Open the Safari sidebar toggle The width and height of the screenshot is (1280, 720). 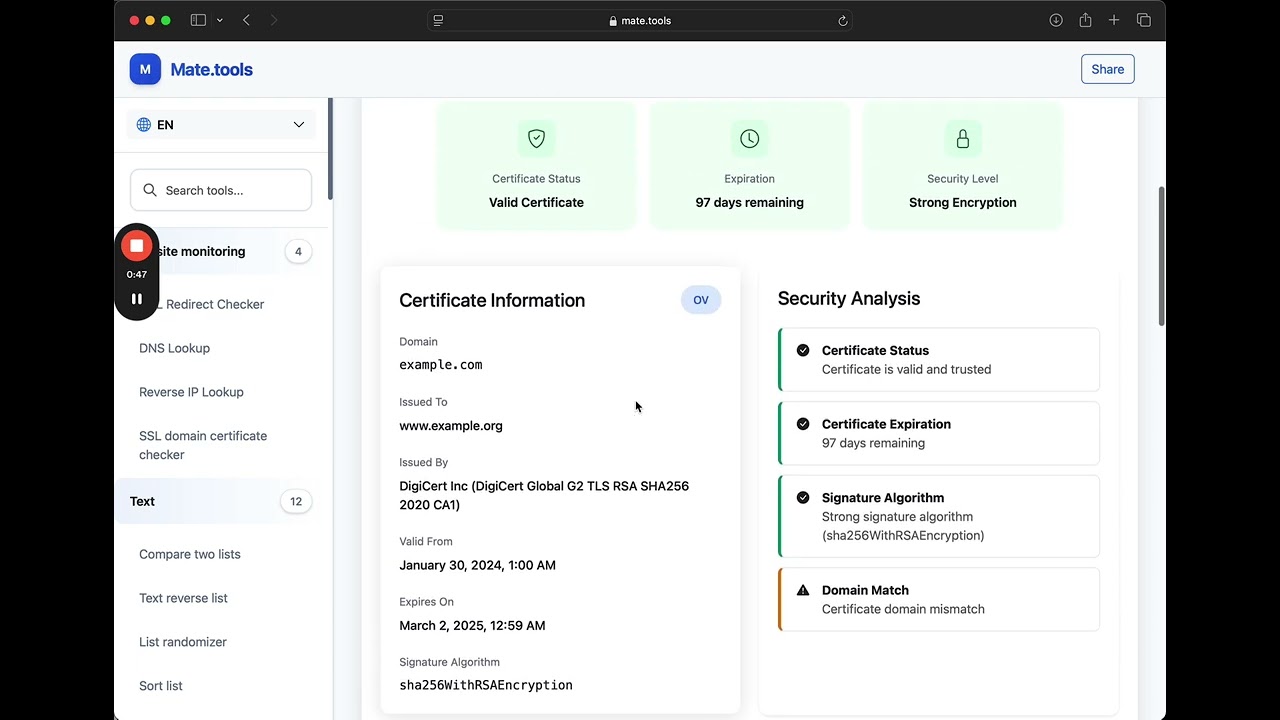point(198,20)
